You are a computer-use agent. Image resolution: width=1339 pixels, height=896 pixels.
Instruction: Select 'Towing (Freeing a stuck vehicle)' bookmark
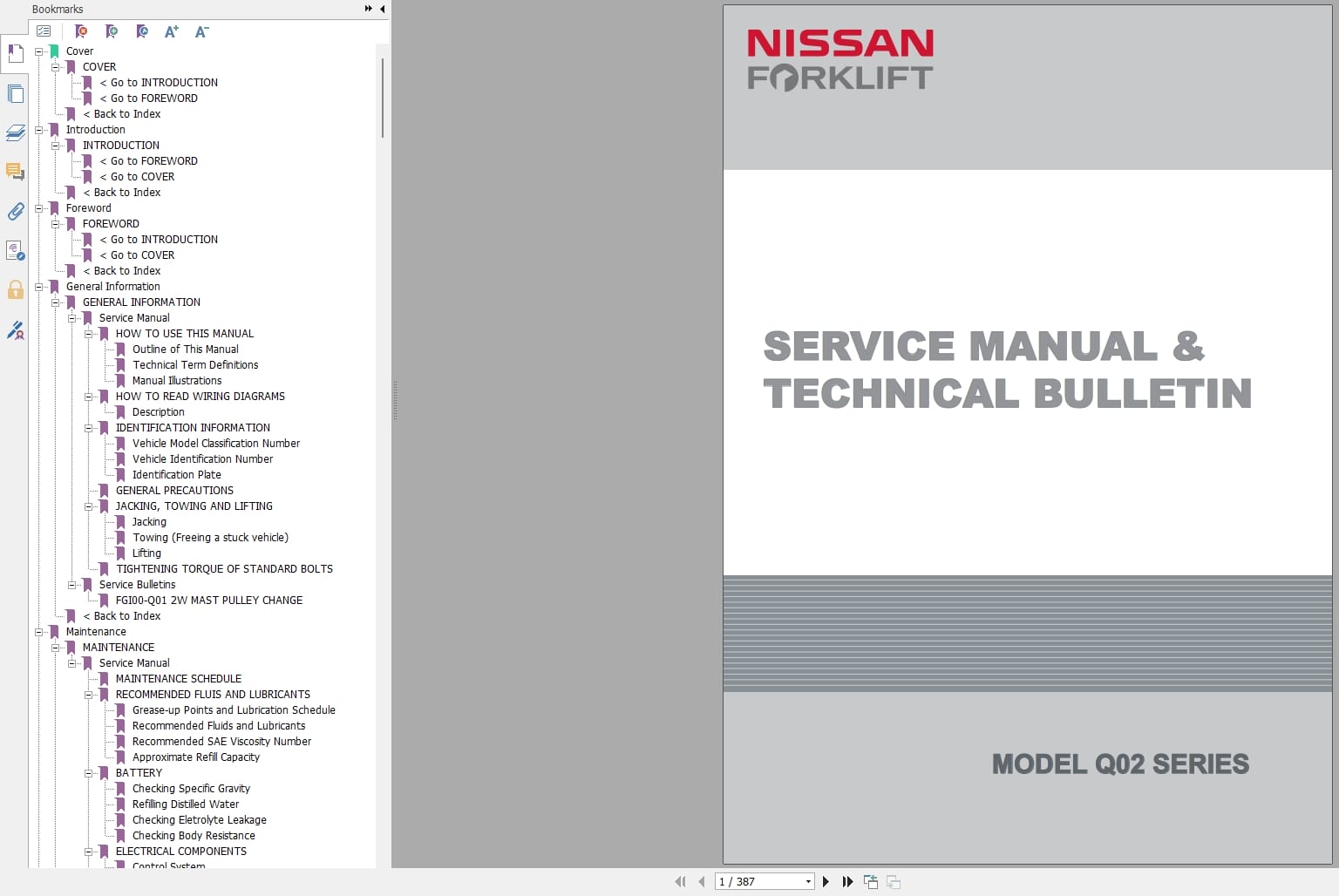[210, 538]
